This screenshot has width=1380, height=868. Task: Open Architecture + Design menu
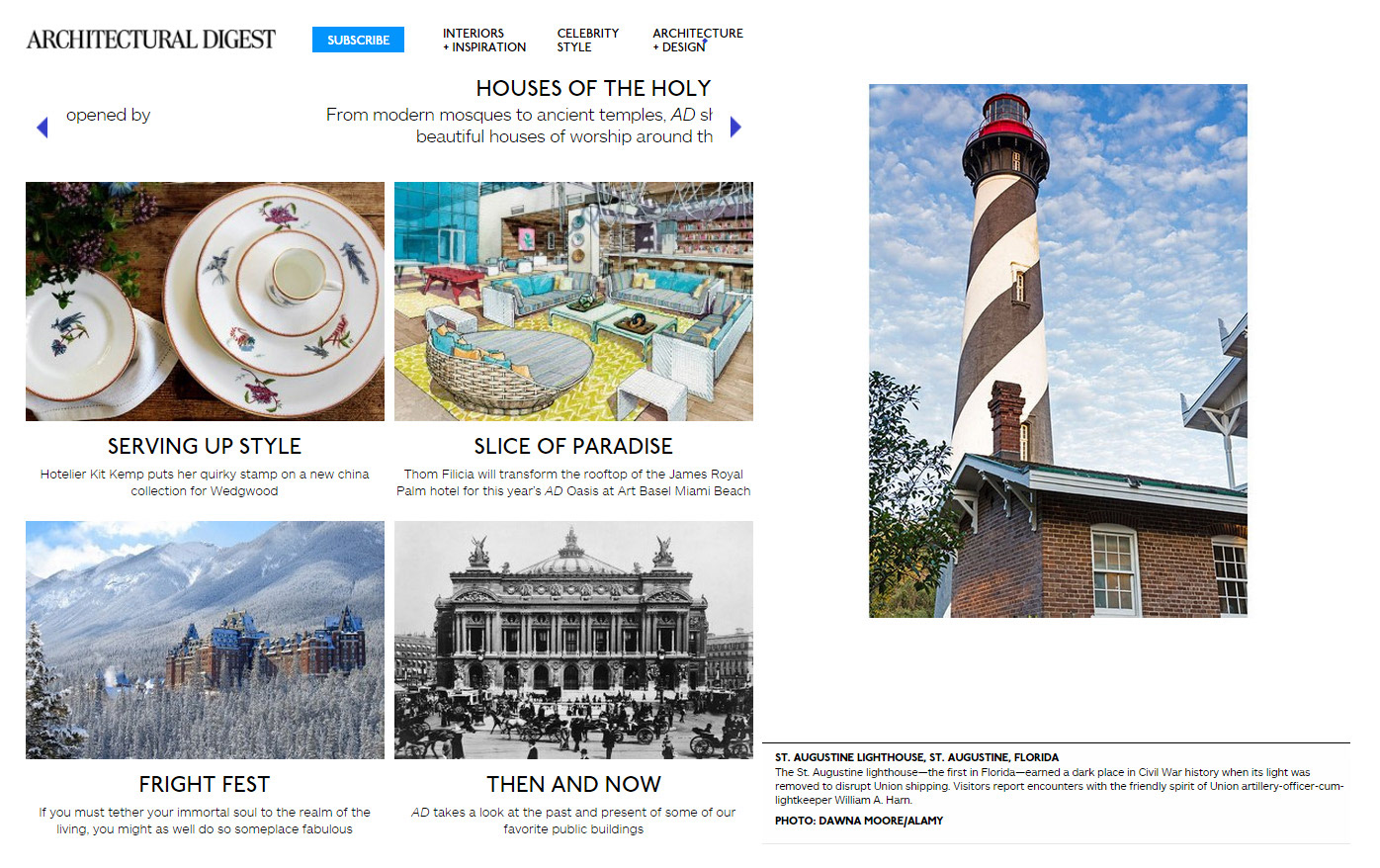[x=698, y=40]
